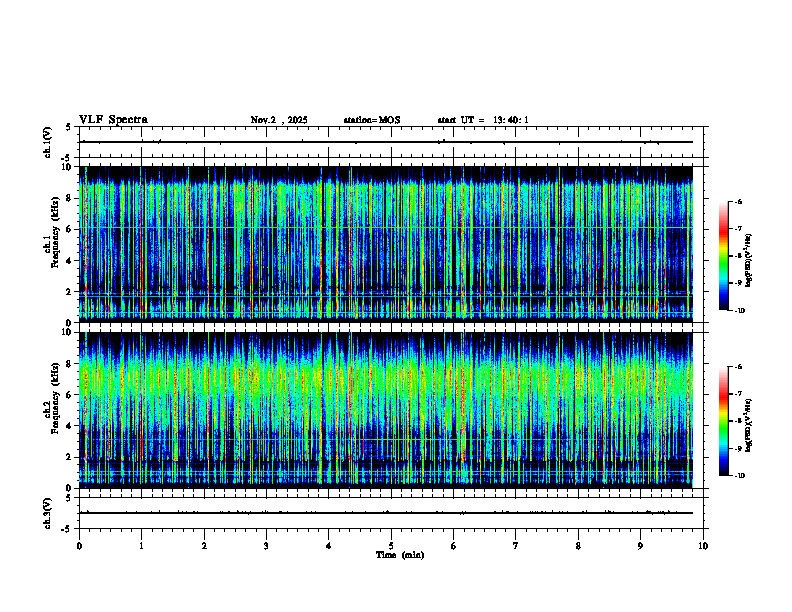
Task: Click the "5" minute tick on time axis
Action: coord(391,546)
